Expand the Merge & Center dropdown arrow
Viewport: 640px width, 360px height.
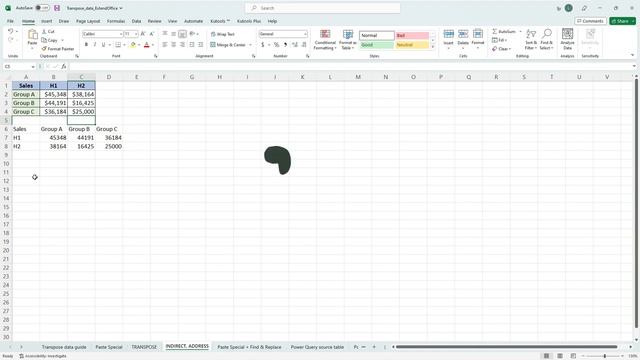coord(250,44)
